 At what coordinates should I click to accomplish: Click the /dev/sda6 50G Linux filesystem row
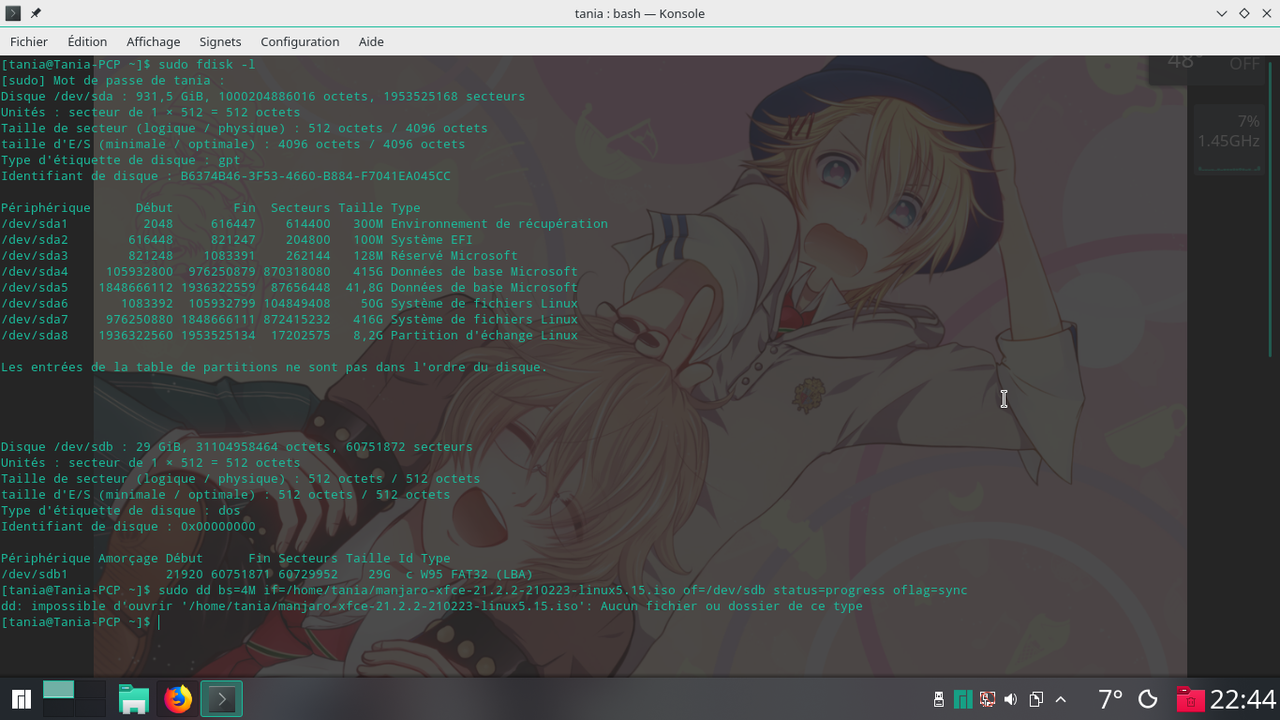pos(289,304)
